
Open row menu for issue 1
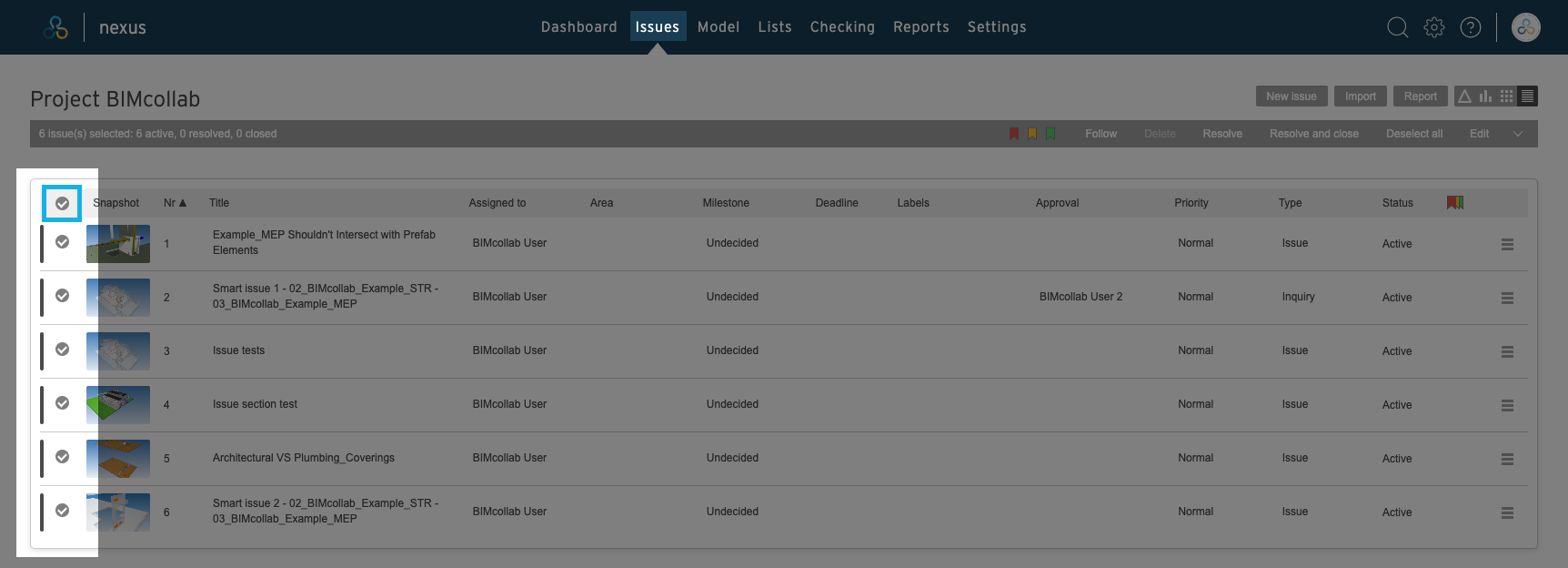[1507, 244]
